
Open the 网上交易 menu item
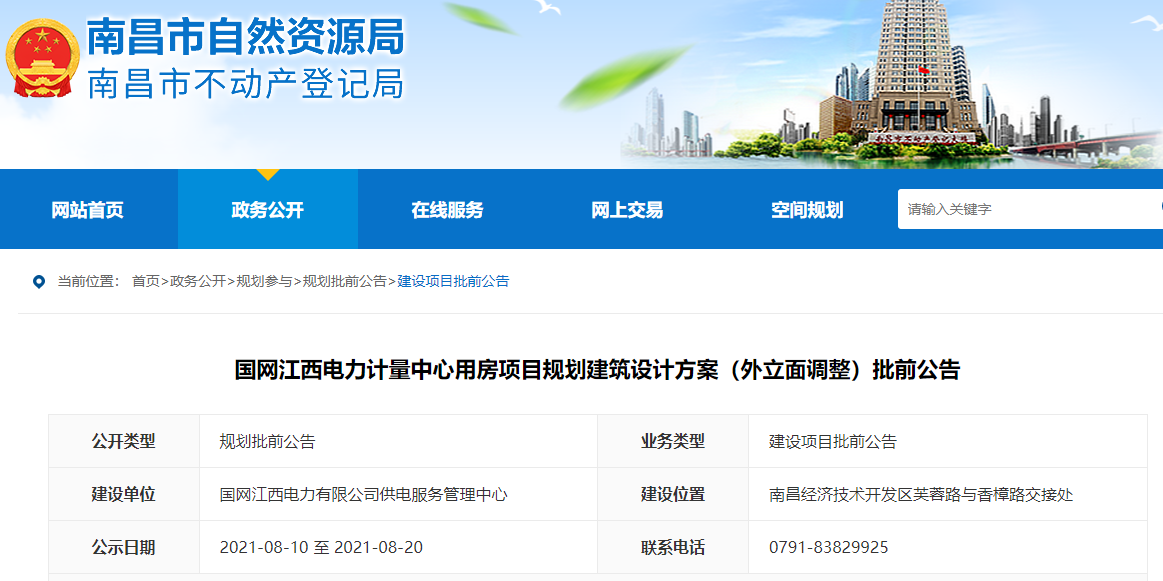click(627, 210)
